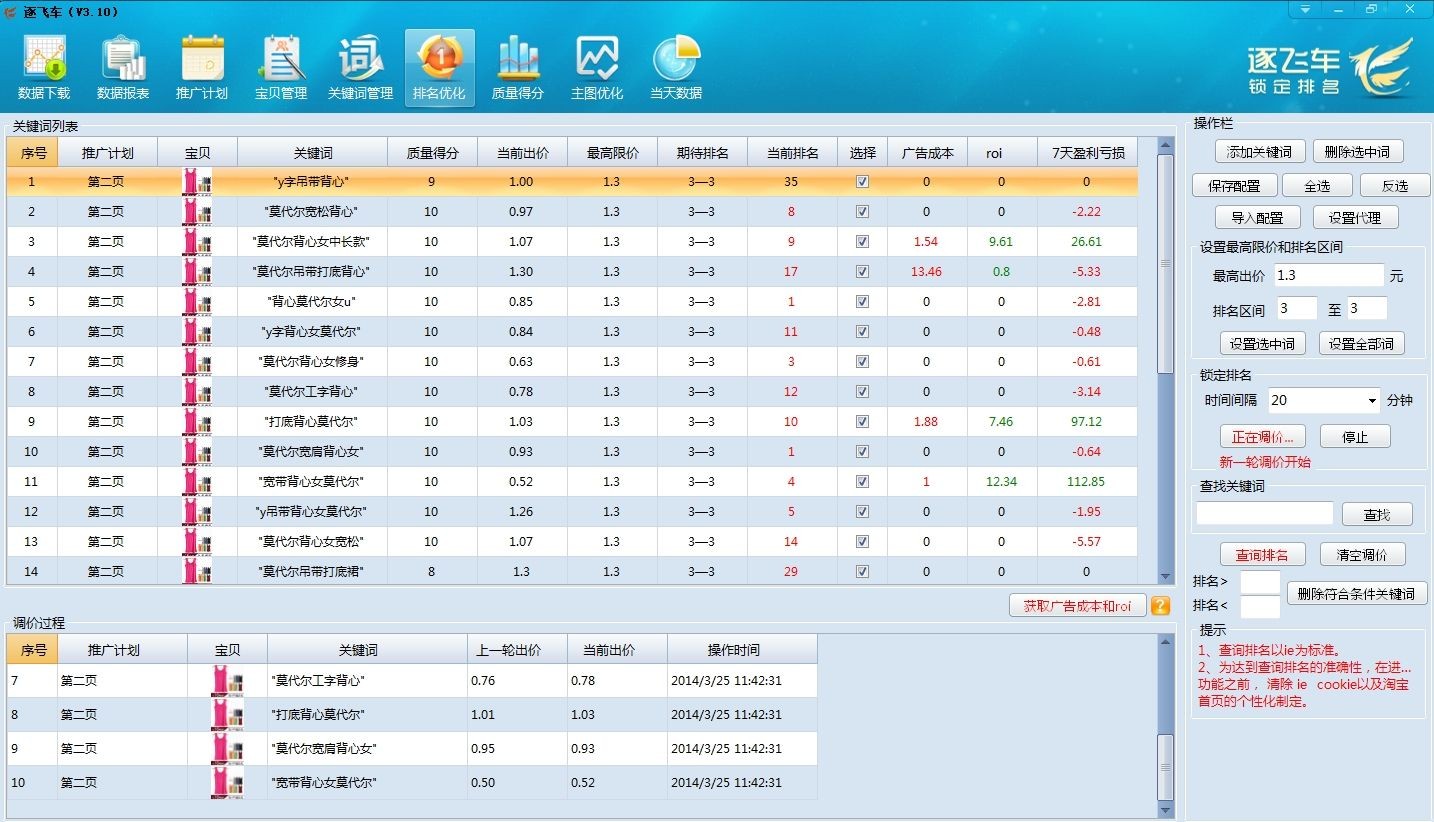
Task: Focus 排名区间 start input field
Action: pos(1296,309)
